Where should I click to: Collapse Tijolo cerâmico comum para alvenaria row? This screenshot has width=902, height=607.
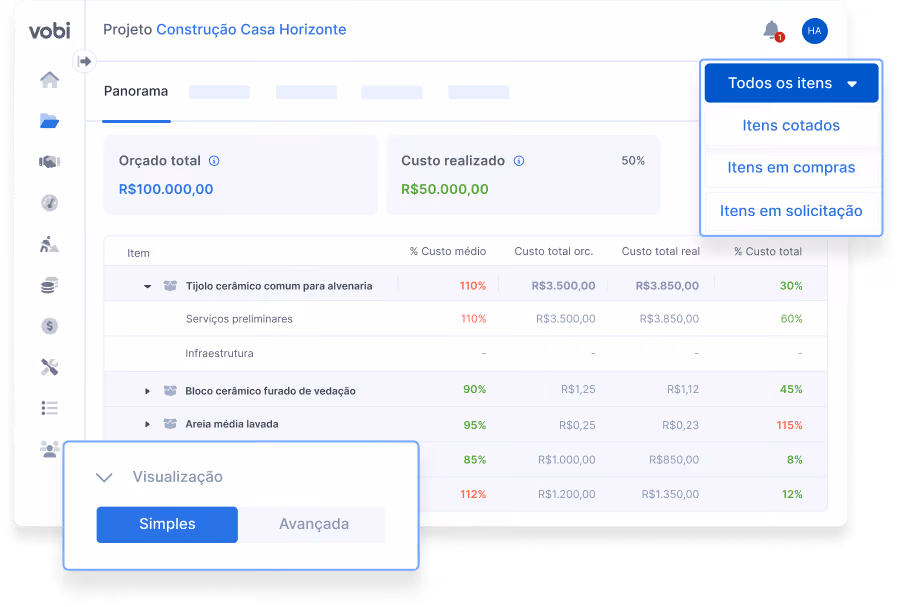(x=147, y=286)
